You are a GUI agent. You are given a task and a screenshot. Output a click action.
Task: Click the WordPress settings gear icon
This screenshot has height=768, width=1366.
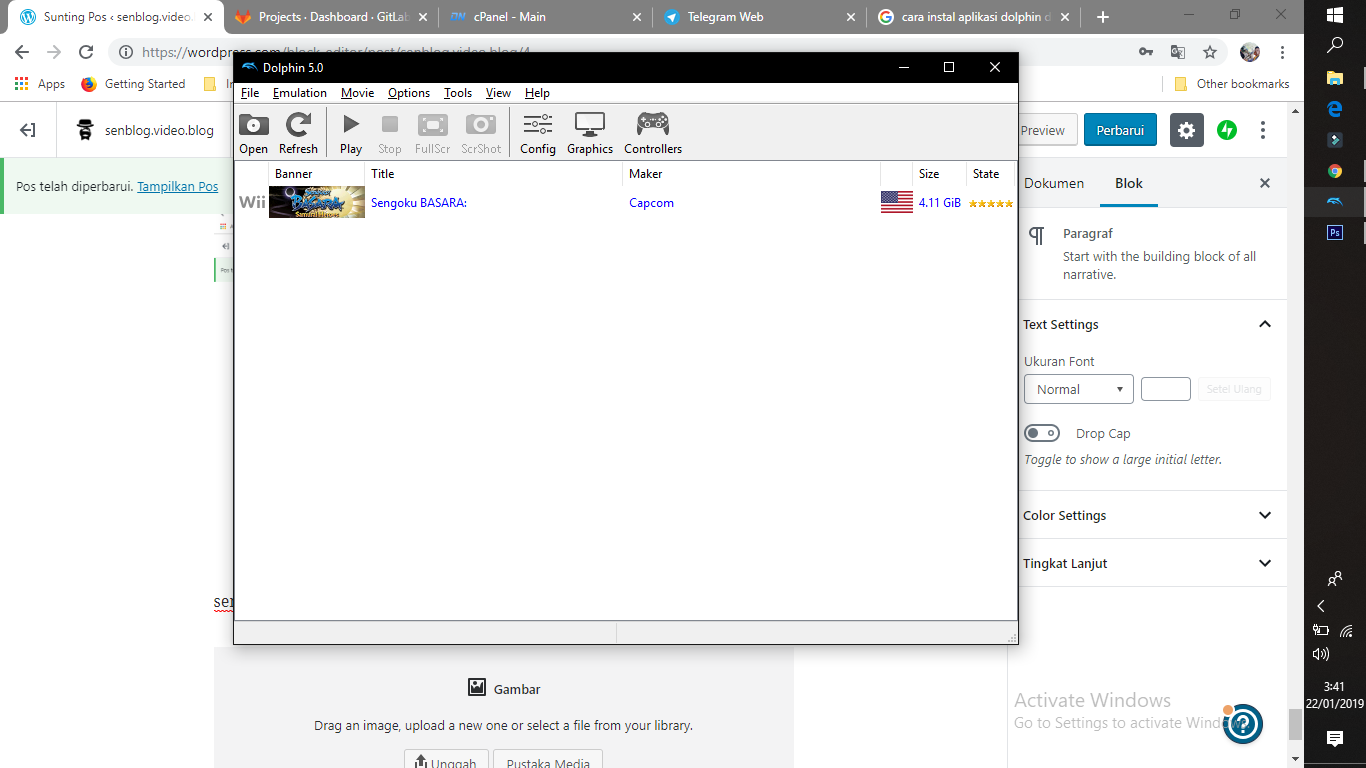1187,130
